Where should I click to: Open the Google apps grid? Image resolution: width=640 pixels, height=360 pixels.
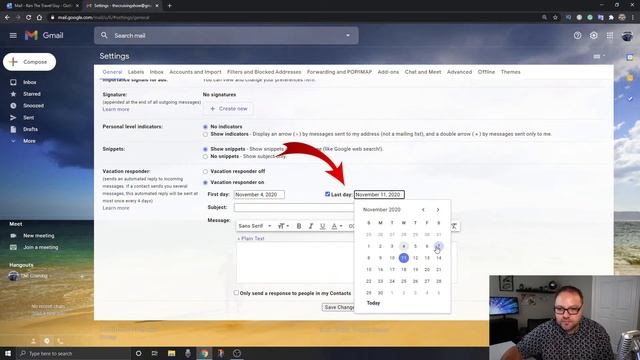(x=610, y=36)
